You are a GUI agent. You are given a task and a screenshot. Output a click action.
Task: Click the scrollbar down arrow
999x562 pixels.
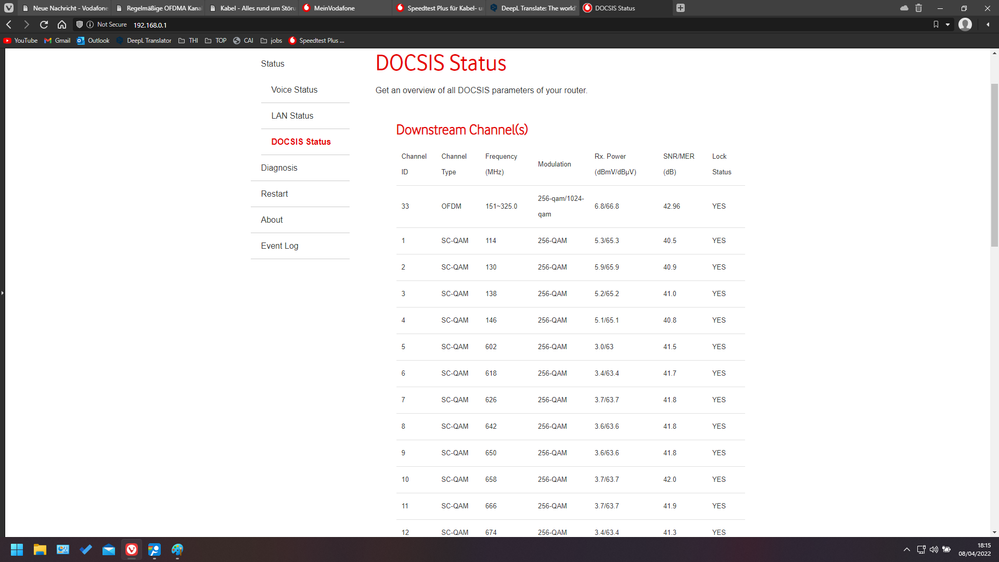coord(994,532)
